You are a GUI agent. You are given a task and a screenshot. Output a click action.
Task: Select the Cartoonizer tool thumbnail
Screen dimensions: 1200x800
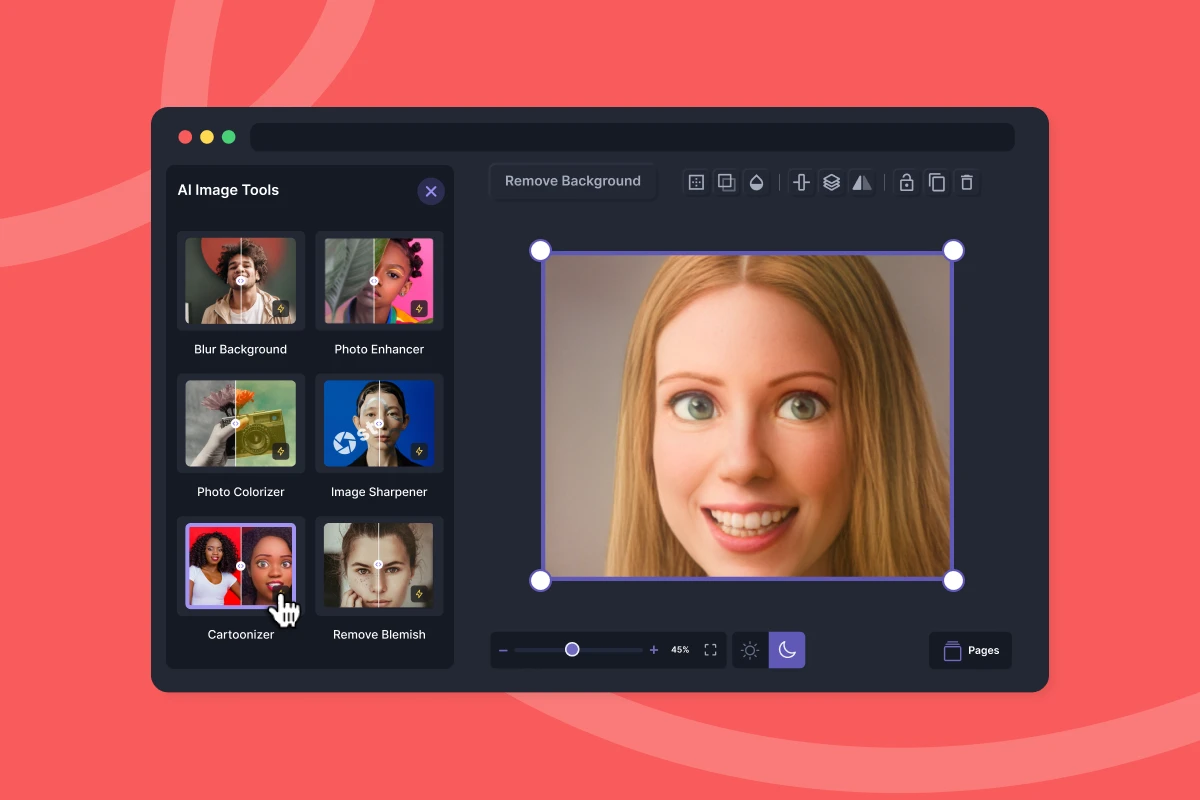pos(241,565)
